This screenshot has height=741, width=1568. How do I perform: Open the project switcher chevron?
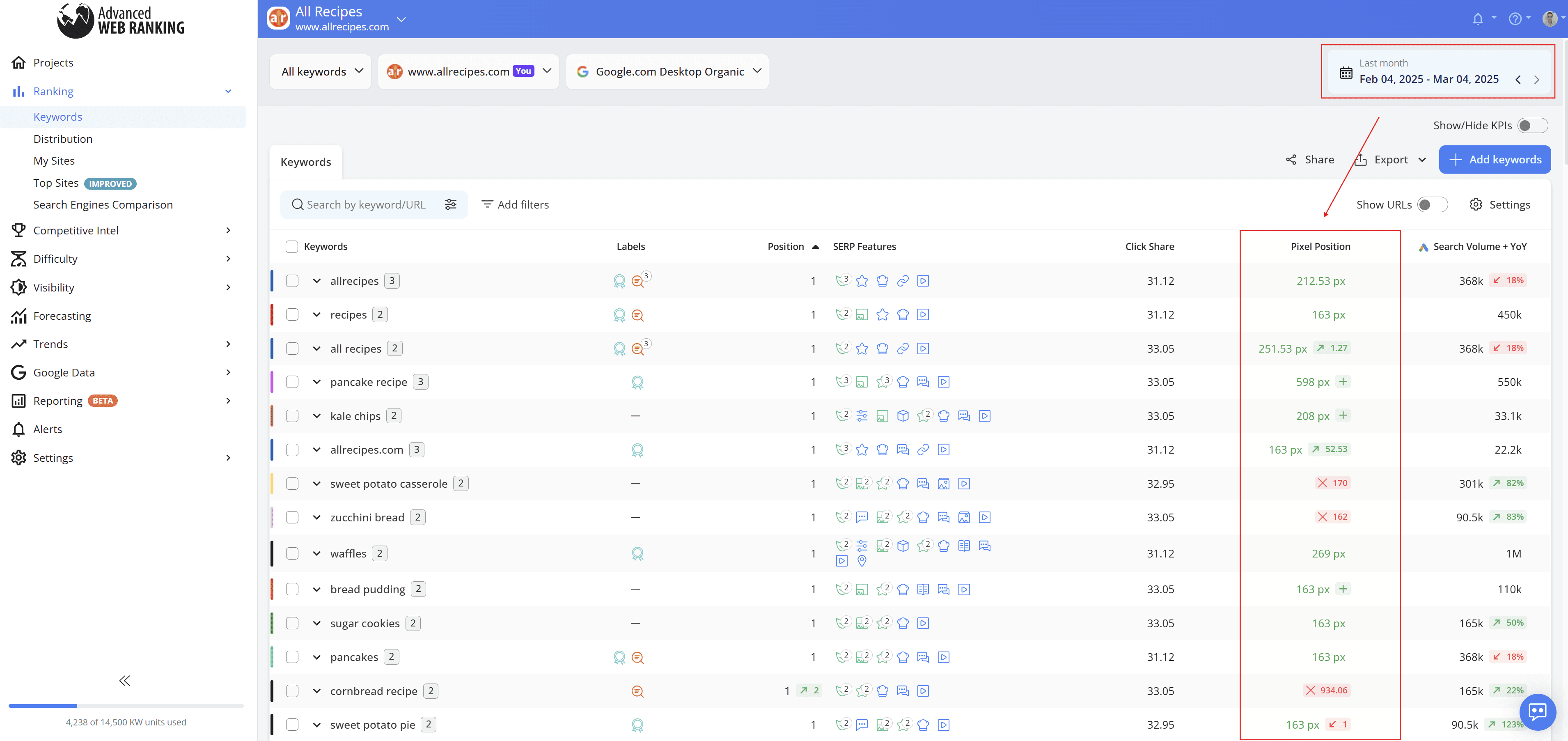tap(401, 19)
